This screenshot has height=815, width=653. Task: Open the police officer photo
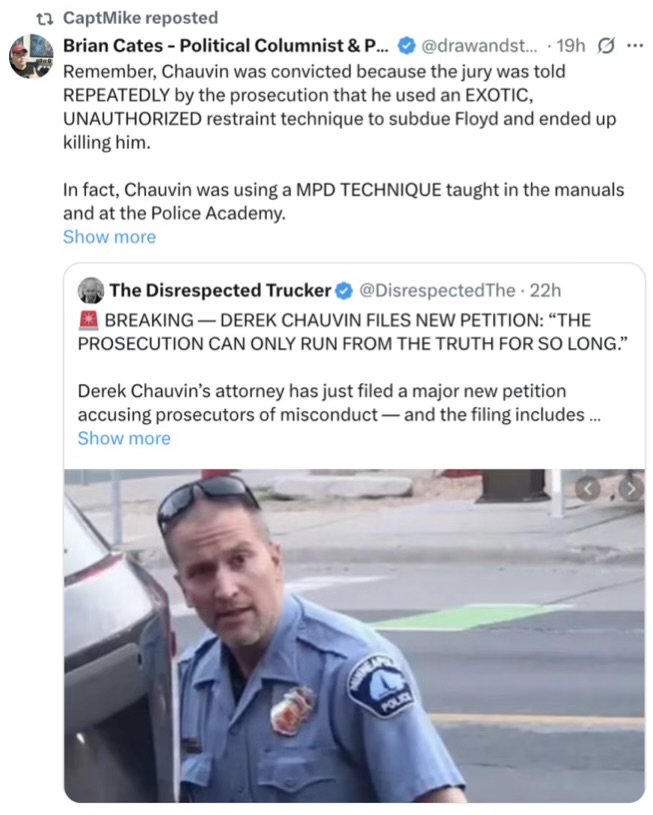pos(354,636)
